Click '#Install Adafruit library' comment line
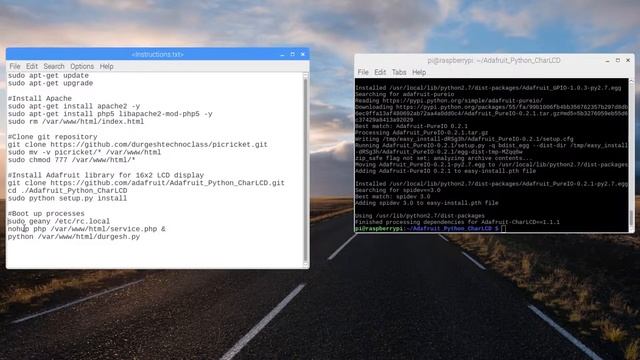The width and height of the screenshot is (640, 360). pyautogui.click(x=106, y=175)
